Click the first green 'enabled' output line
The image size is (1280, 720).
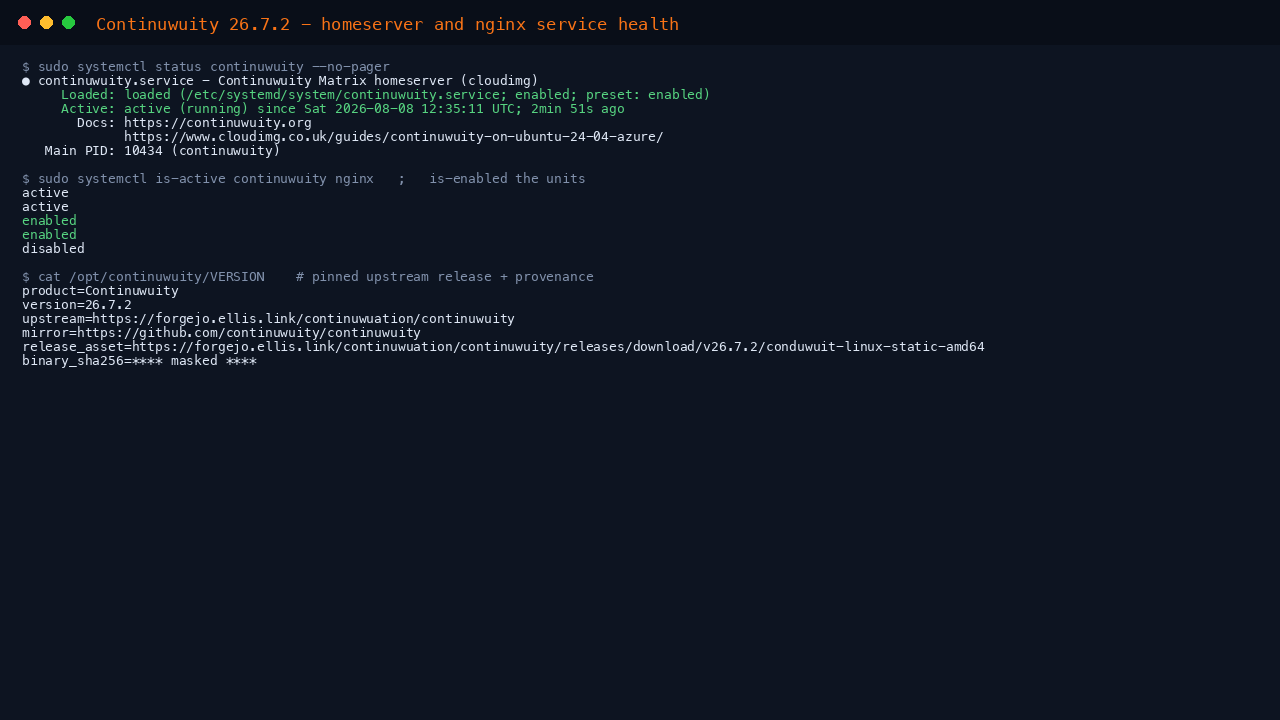[49, 221]
